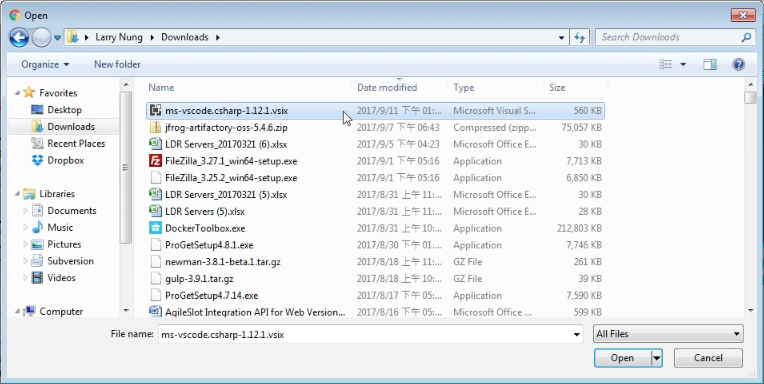Click the New folder button
This screenshot has width=764, height=384.
coord(117,64)
